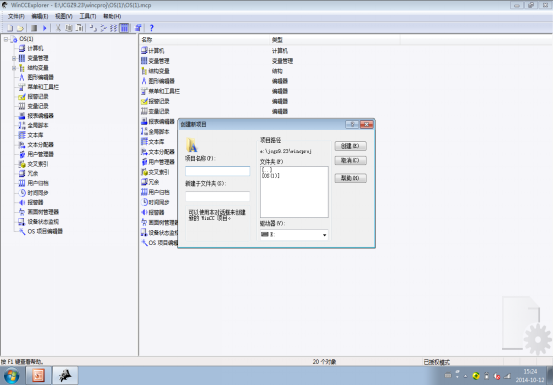Open PowerPoint from the taskbar
The width and height of the screenshot is (554, 385).
click(x=38, y=375)
